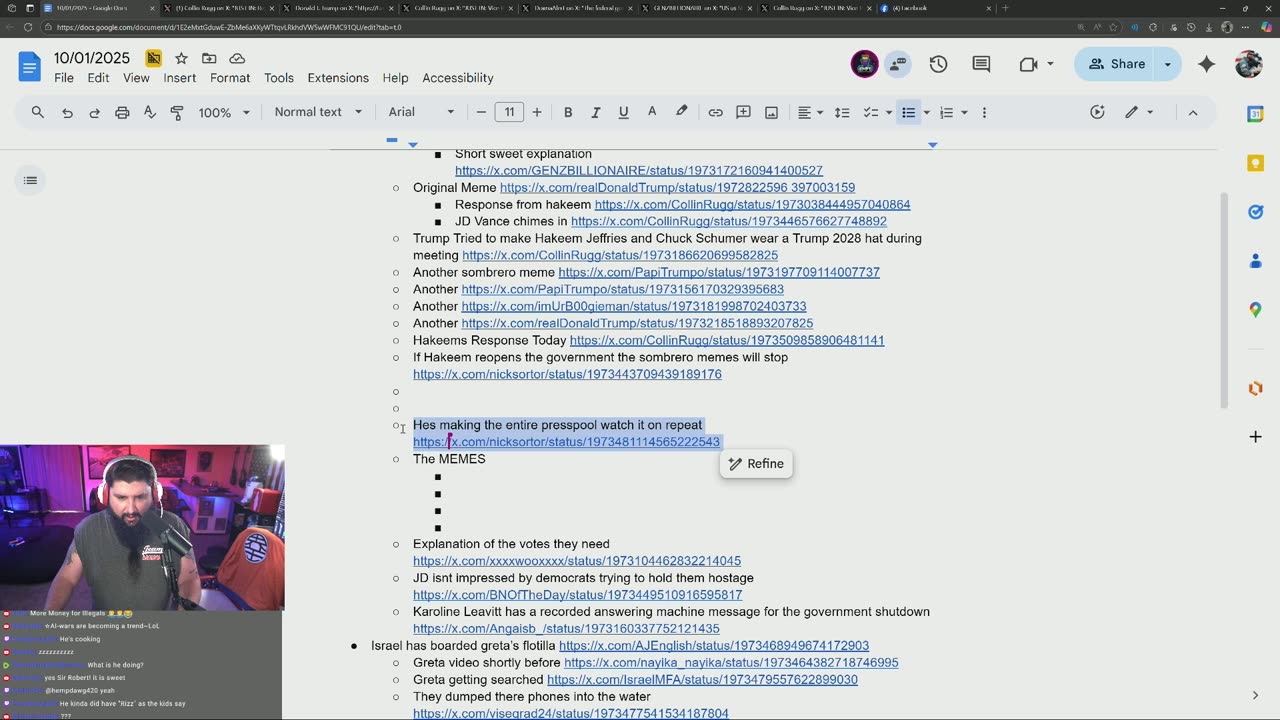
Task: Get add-ons with plus icon
Action: [x=1255, y=437]
